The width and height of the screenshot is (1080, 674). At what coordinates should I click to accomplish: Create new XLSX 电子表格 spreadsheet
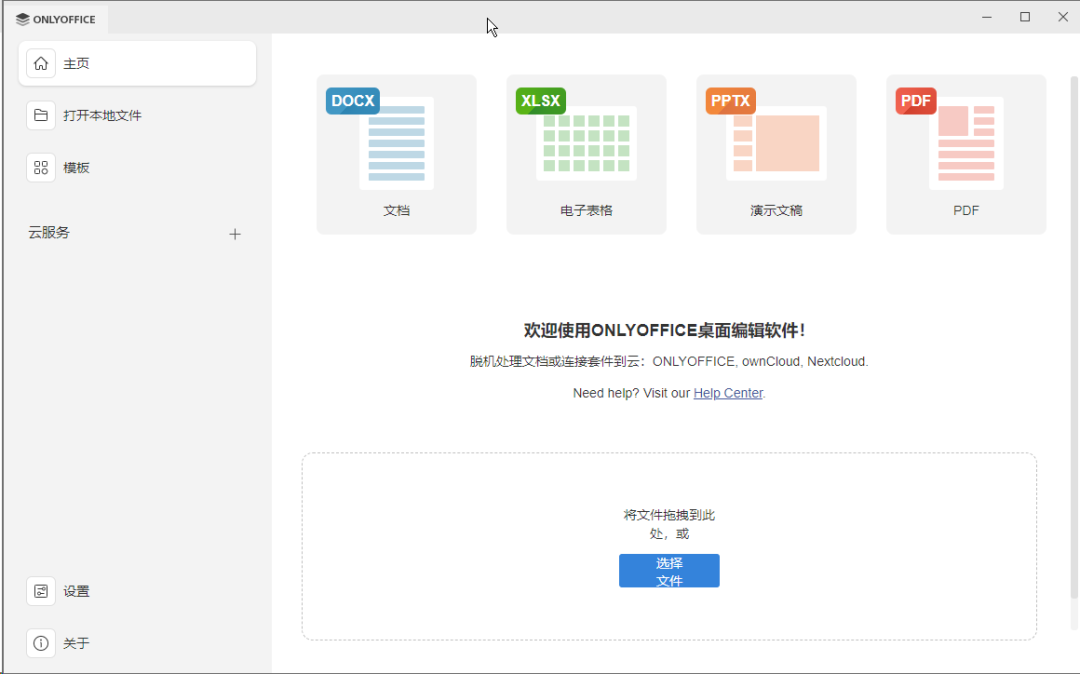pyautogui.click(x=586, y=154)
